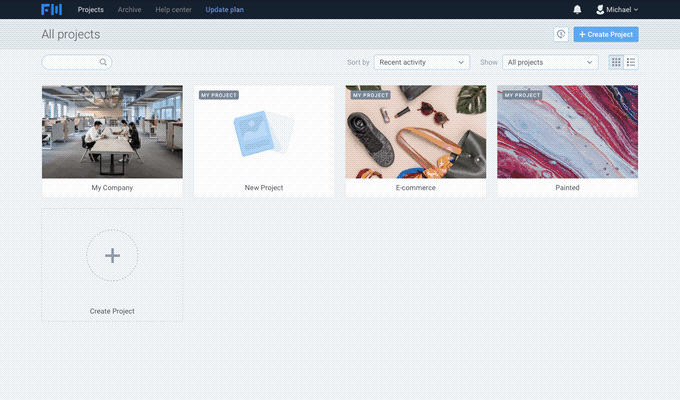Click the plus circle in Create Project card
The image size is (680, 400).
(x=112, y=256)
